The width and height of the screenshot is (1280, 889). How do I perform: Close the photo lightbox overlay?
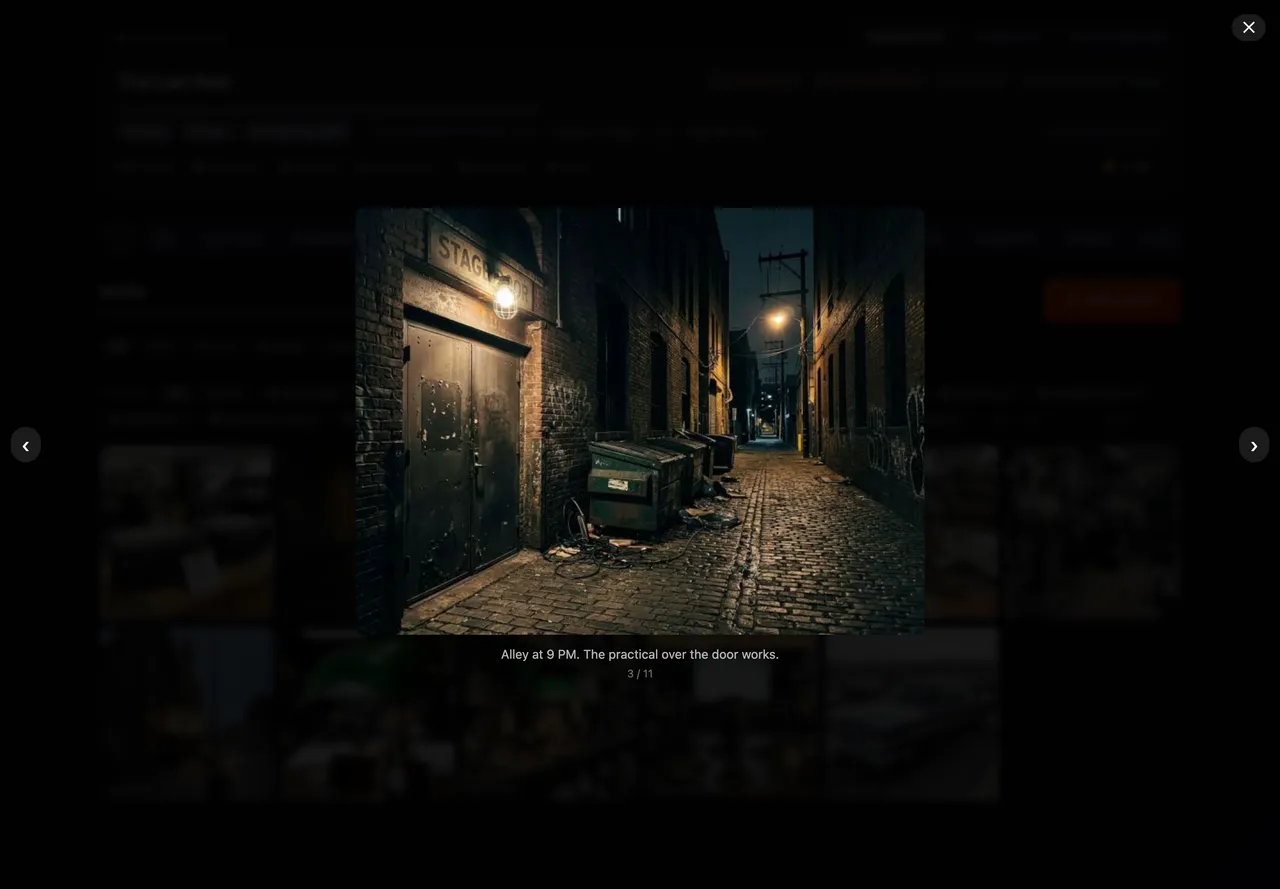coord(1248,27)
